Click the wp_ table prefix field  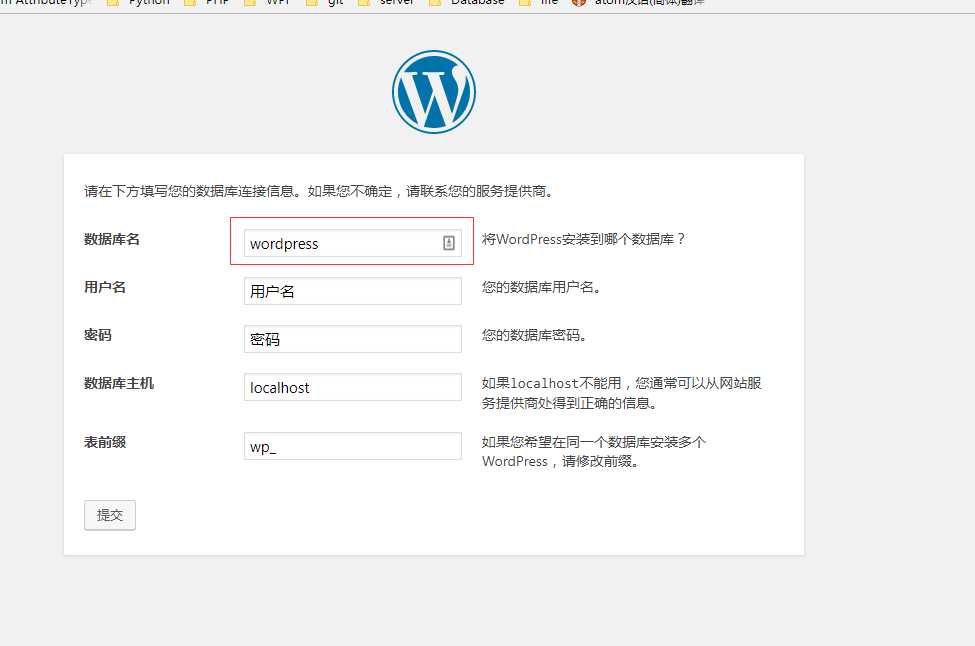click(353, 446)
